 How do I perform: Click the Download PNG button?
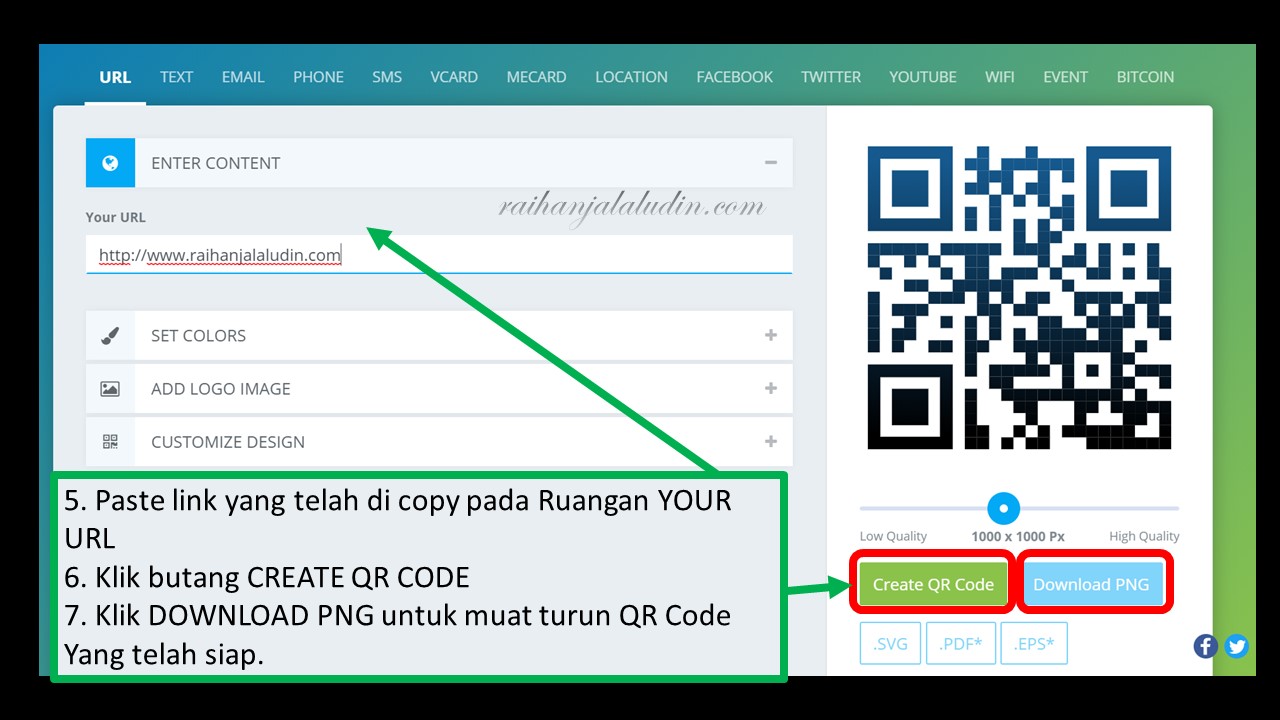(1091, 584)
